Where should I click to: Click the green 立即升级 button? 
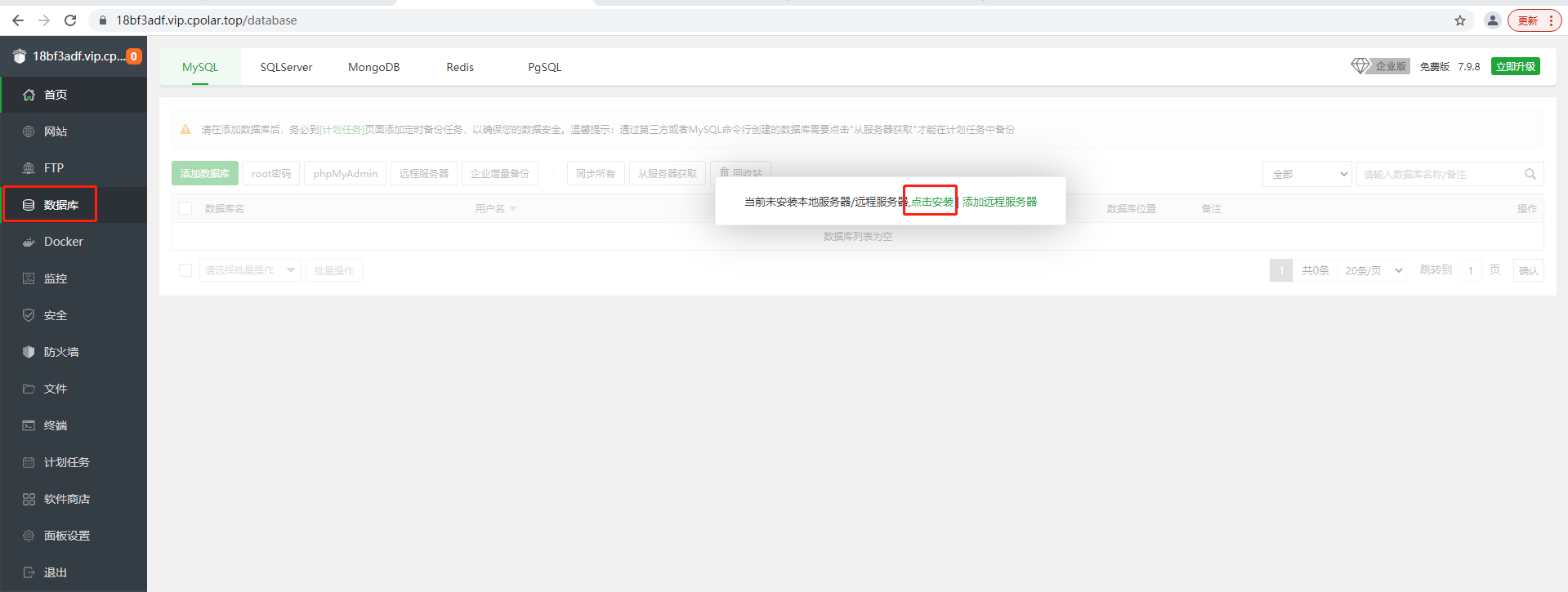coord(1516,66)
